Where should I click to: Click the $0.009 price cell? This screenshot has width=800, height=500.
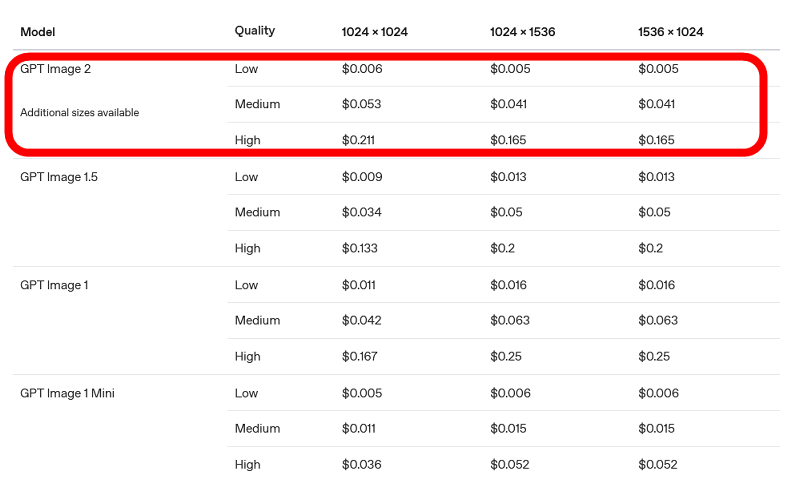361,177
